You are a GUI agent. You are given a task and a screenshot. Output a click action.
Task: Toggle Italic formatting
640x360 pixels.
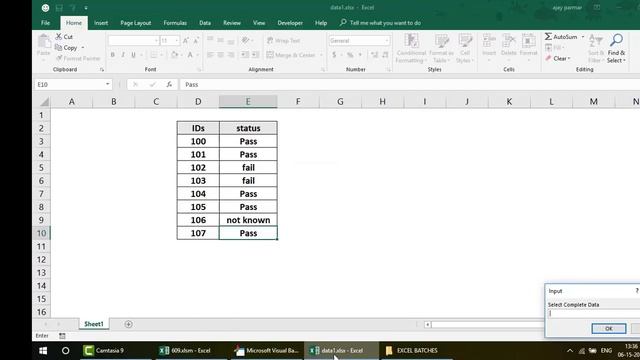pos(123,55)
